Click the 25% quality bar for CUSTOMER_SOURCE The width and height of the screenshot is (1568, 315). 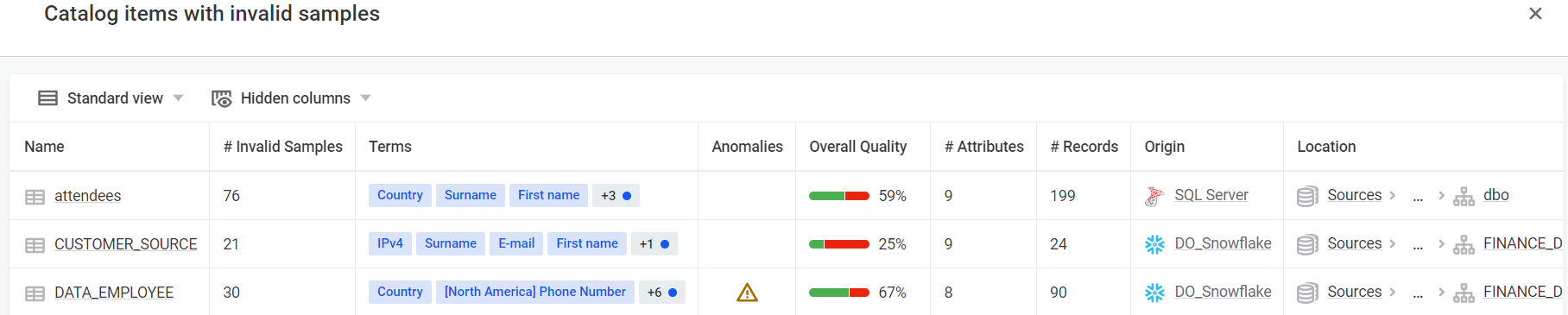(838, 244)
